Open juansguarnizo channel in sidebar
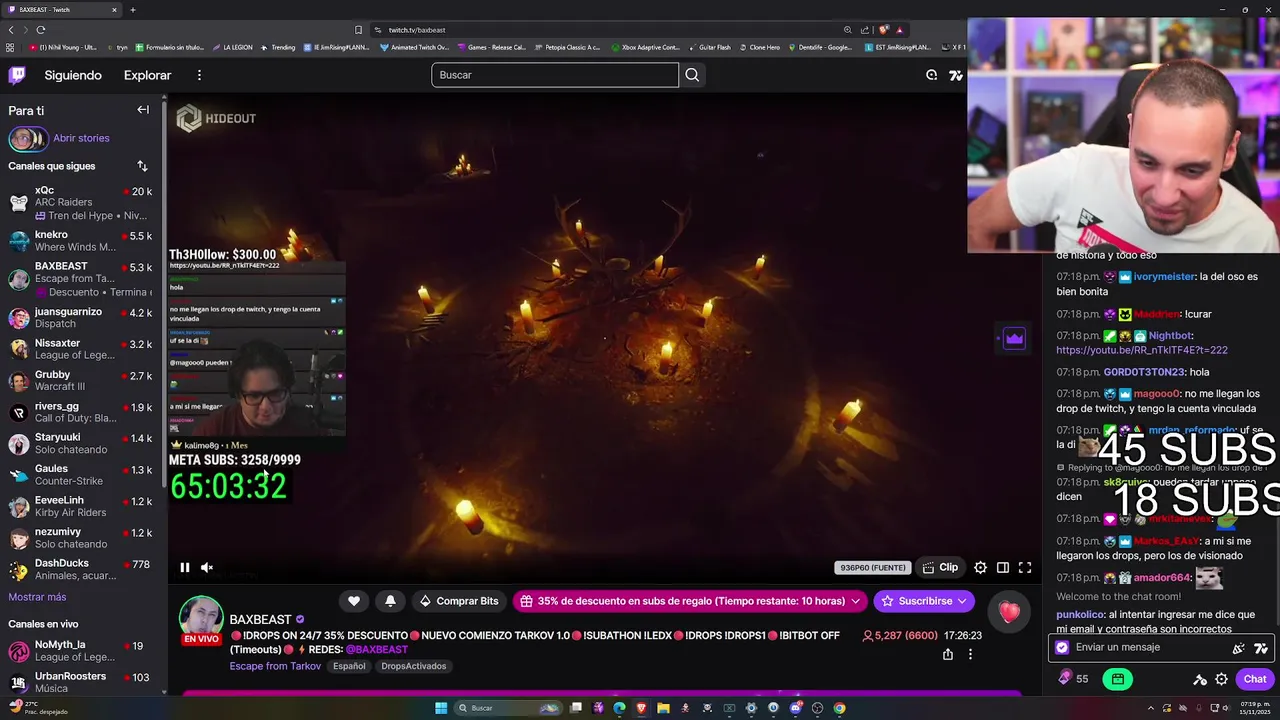 80,318
